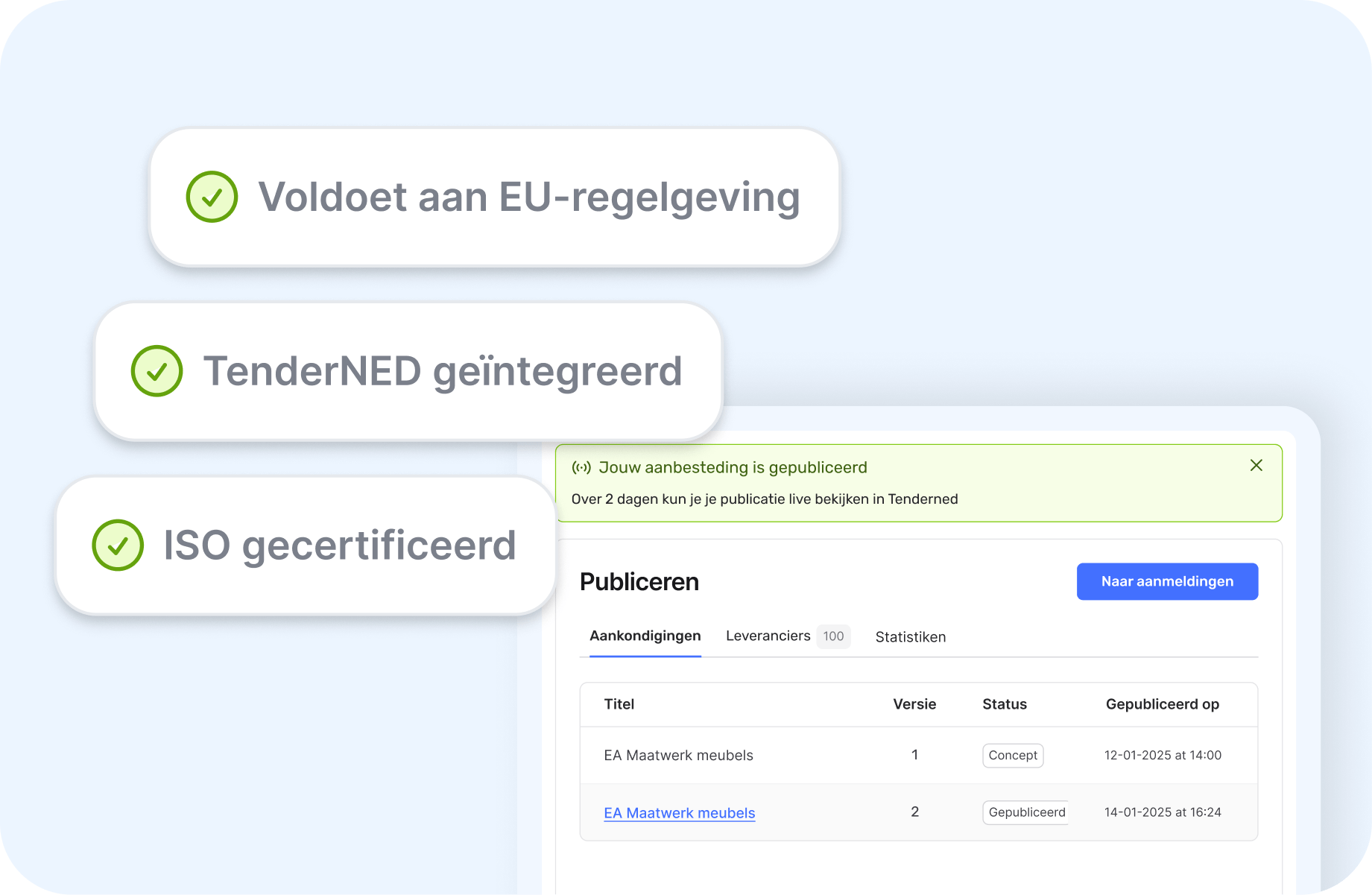1372x895 pixels.
Task: Open the linked EA Maatwerk meubels entry
Action: tap(679, 813)
